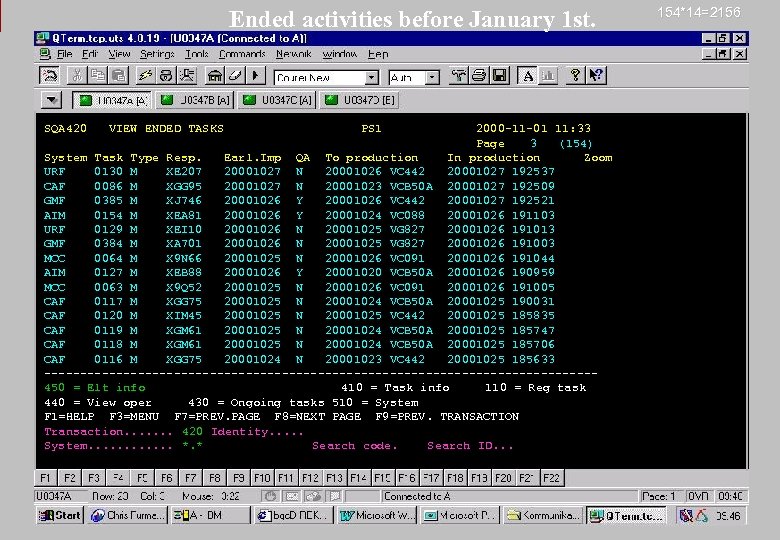Click the hand icon in status bar
The height and width of the screenshot is (540, 780).
tap(270, 496)
